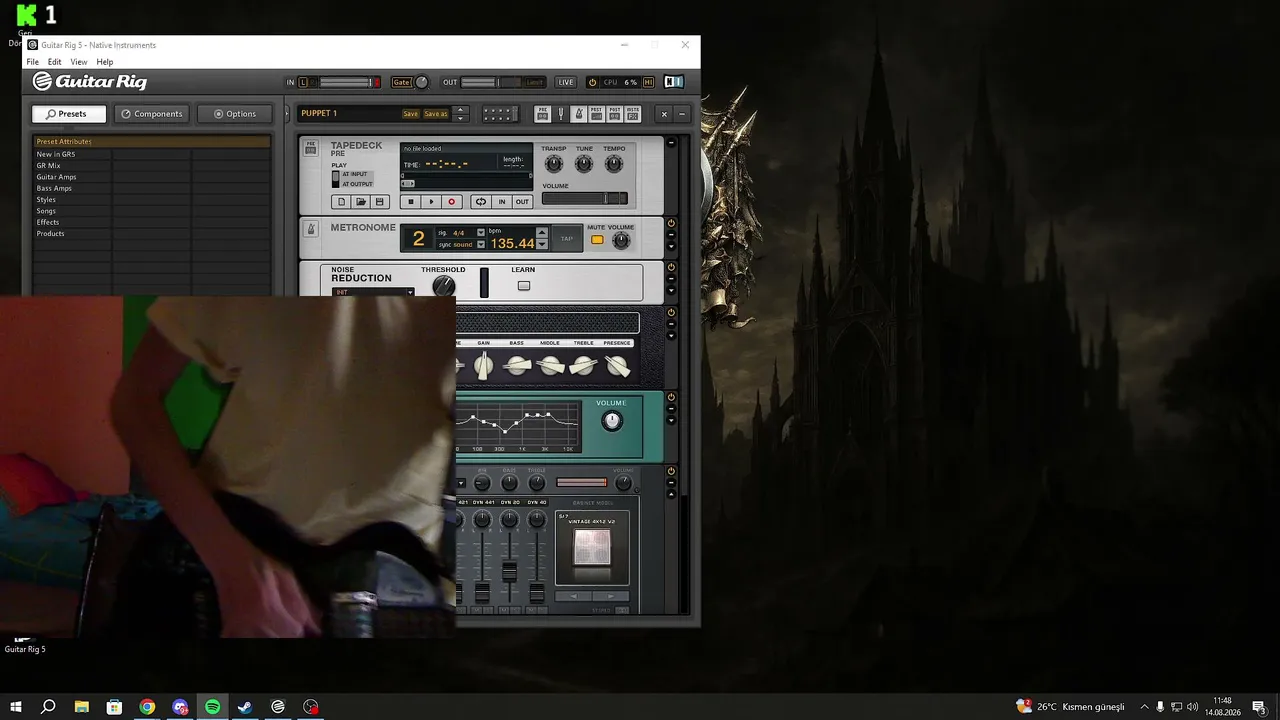
Task: Power off the amplifier module
Action: pyautogui.click(x=671, y=312)
